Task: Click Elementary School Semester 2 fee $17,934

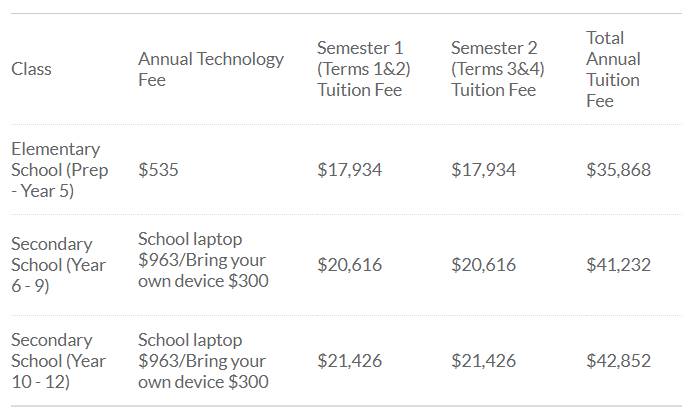Action: point(483,170)
